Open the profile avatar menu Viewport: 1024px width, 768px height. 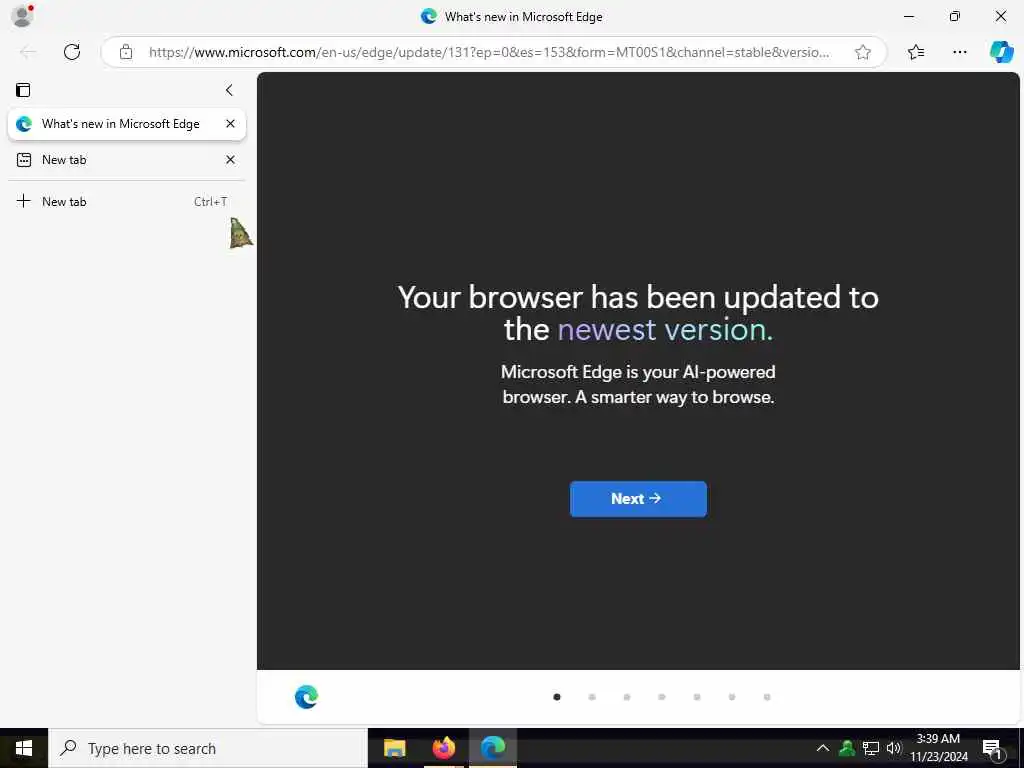click(x=22, y=16)
